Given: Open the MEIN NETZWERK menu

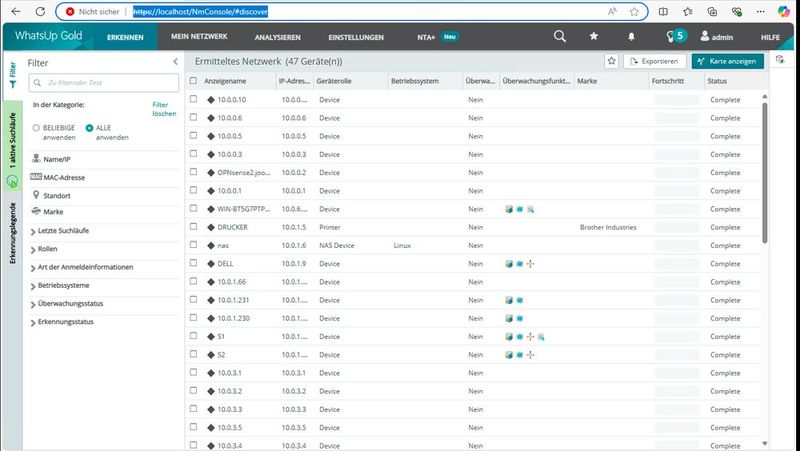Looking at the screenshot, I should (x=200, y=36).
